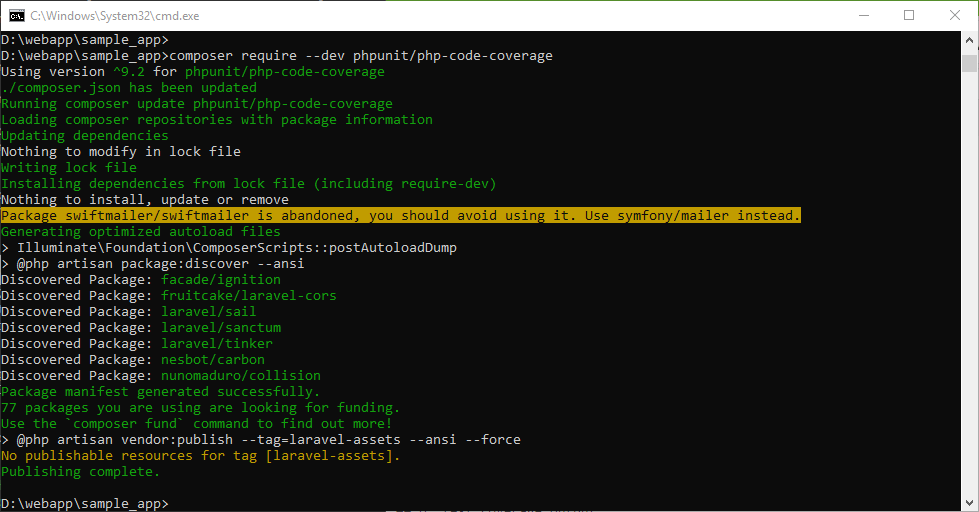The height and width of the screenshot is (512, 979).
Task: Click the composer require --dev command line
Action: 277,56
